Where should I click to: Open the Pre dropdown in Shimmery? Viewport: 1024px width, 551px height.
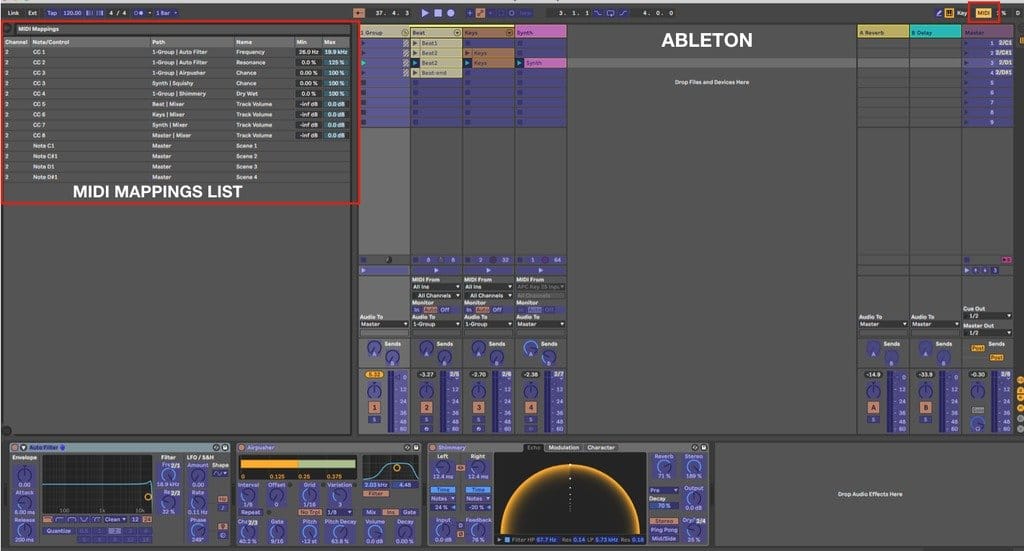[x=663, y=490]
